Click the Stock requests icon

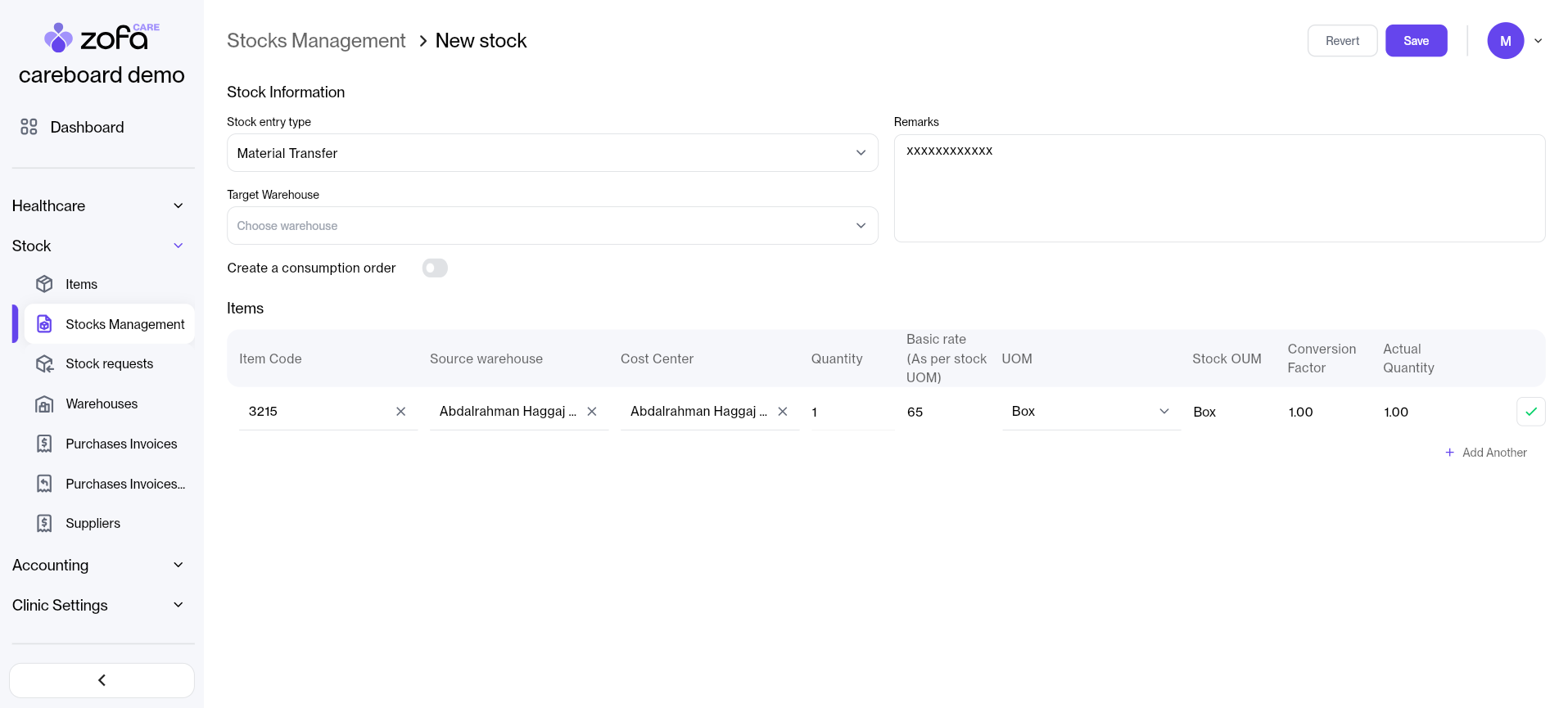45,363
